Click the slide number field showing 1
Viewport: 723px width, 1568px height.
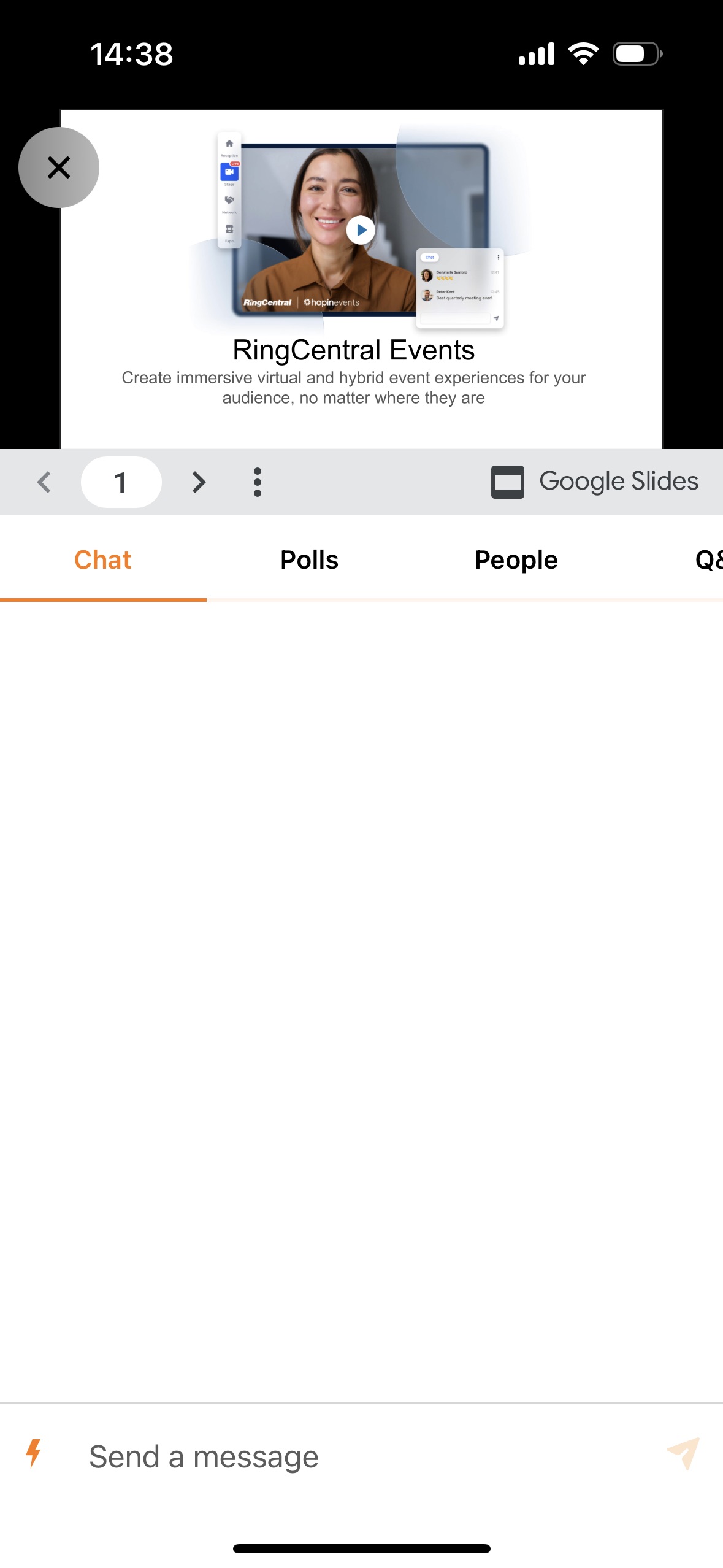tap(121, 482)
